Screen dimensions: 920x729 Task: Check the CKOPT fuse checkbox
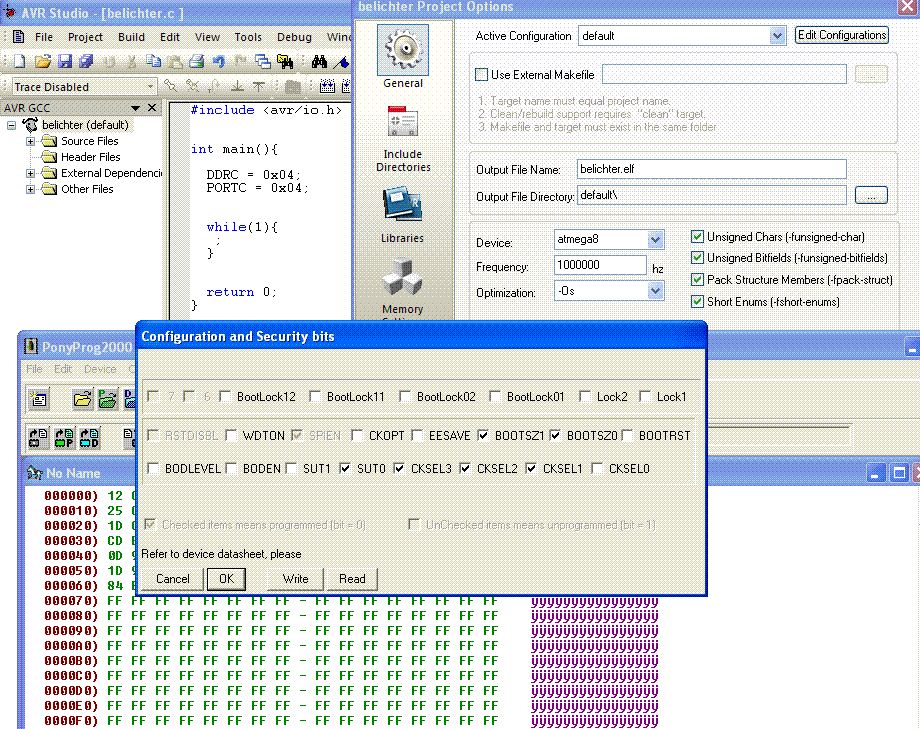click(357, 436)
